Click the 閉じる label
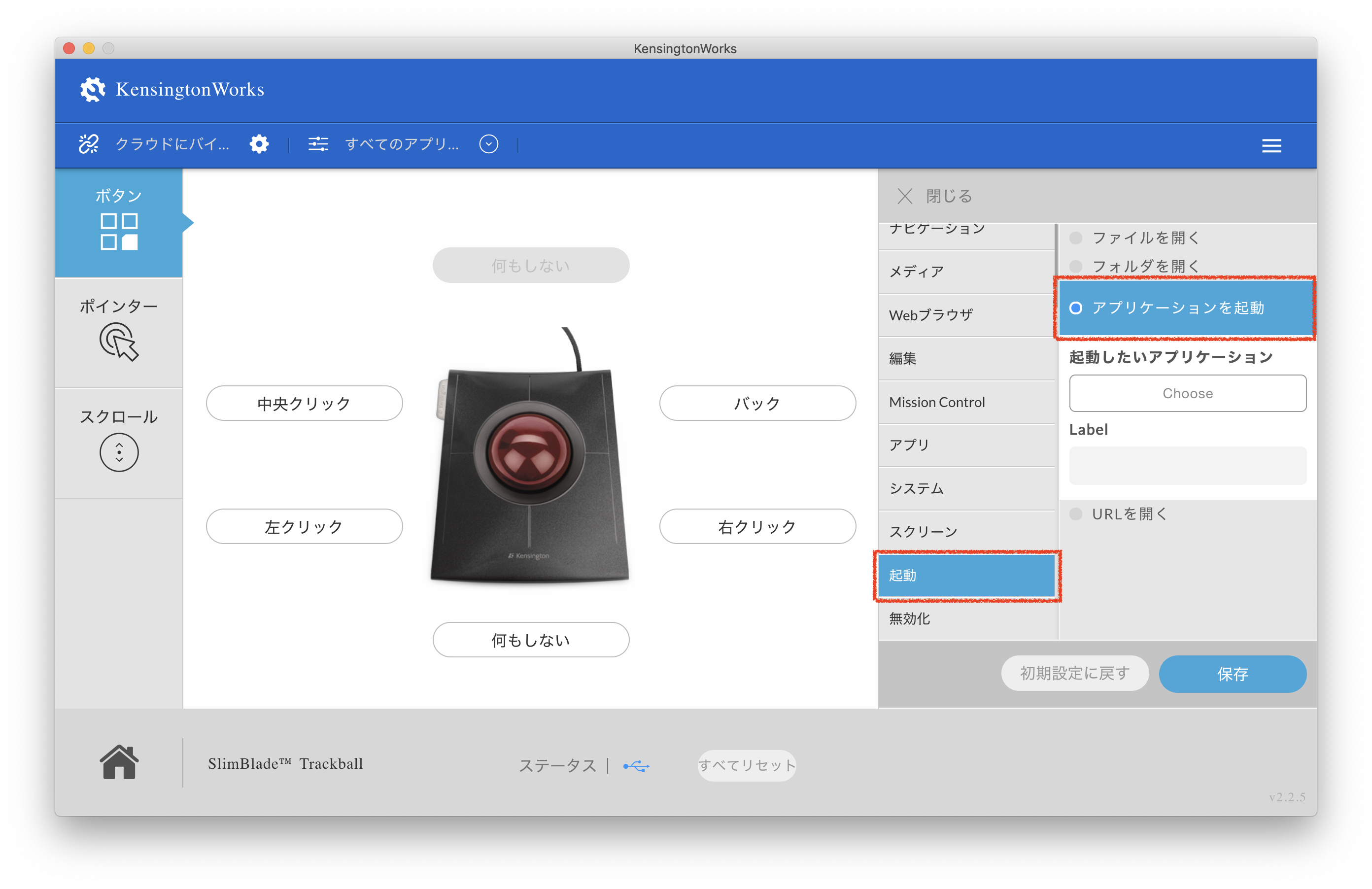The height and width of the screenshot is (889, 1372). click(x=949, y=196)
